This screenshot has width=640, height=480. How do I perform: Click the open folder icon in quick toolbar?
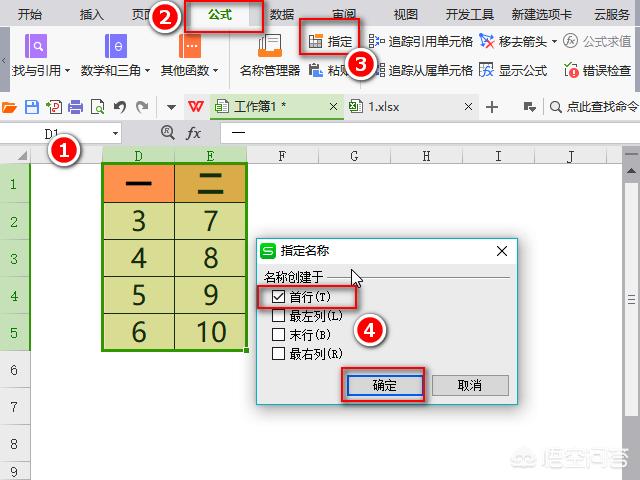coord(9,107)
